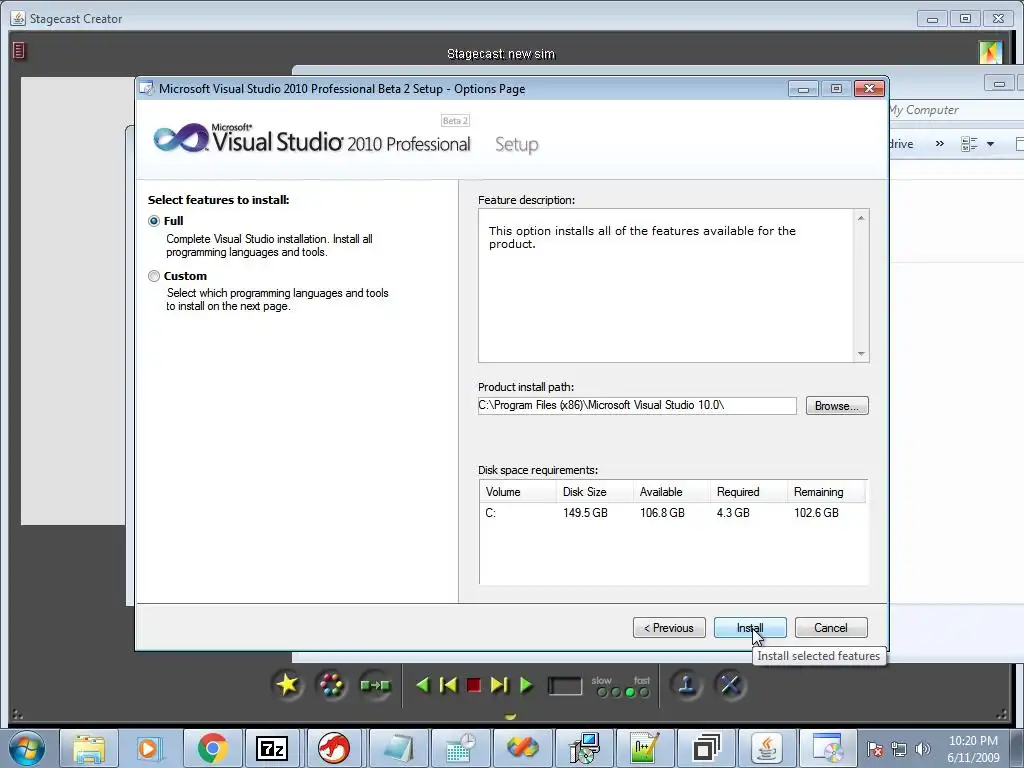Click the 'drive' toolbar item in My Computer window

901,144
